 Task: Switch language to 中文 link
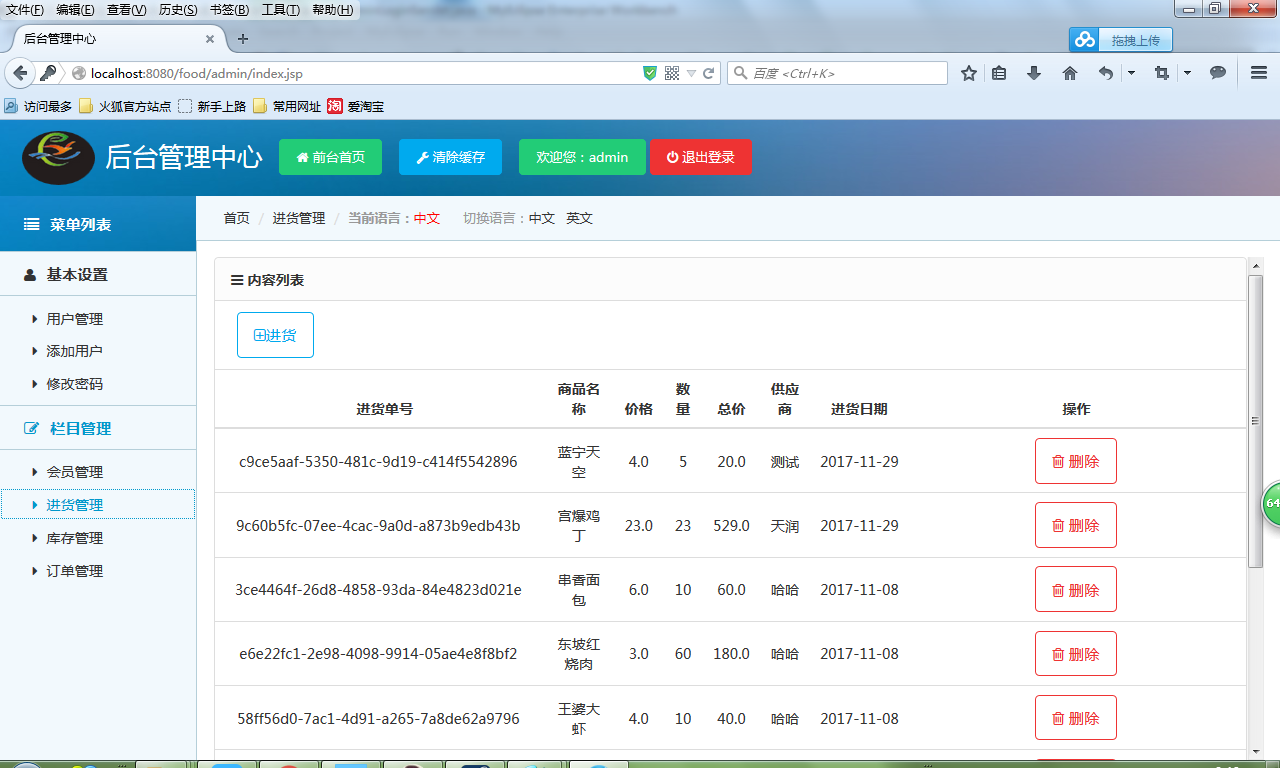point(542,218)
